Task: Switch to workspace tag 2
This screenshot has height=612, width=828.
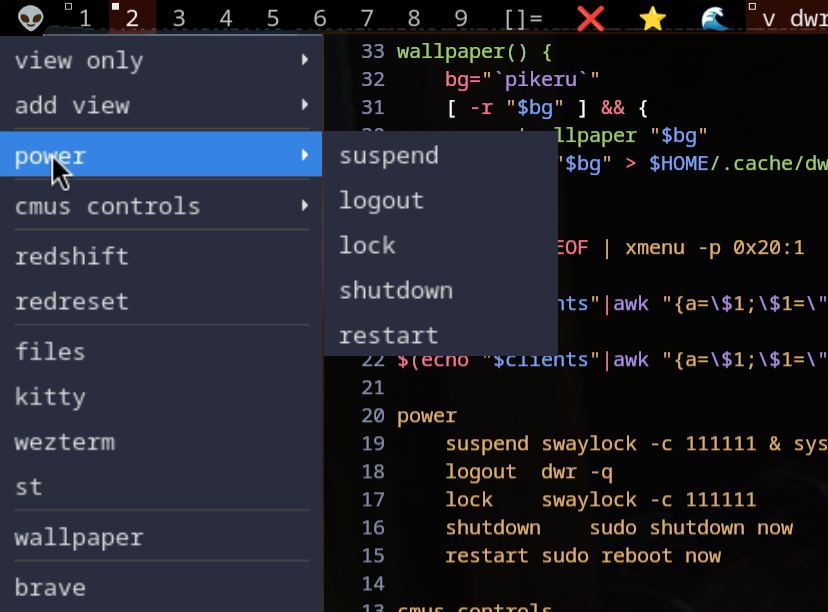Action: tap(132, 18)
